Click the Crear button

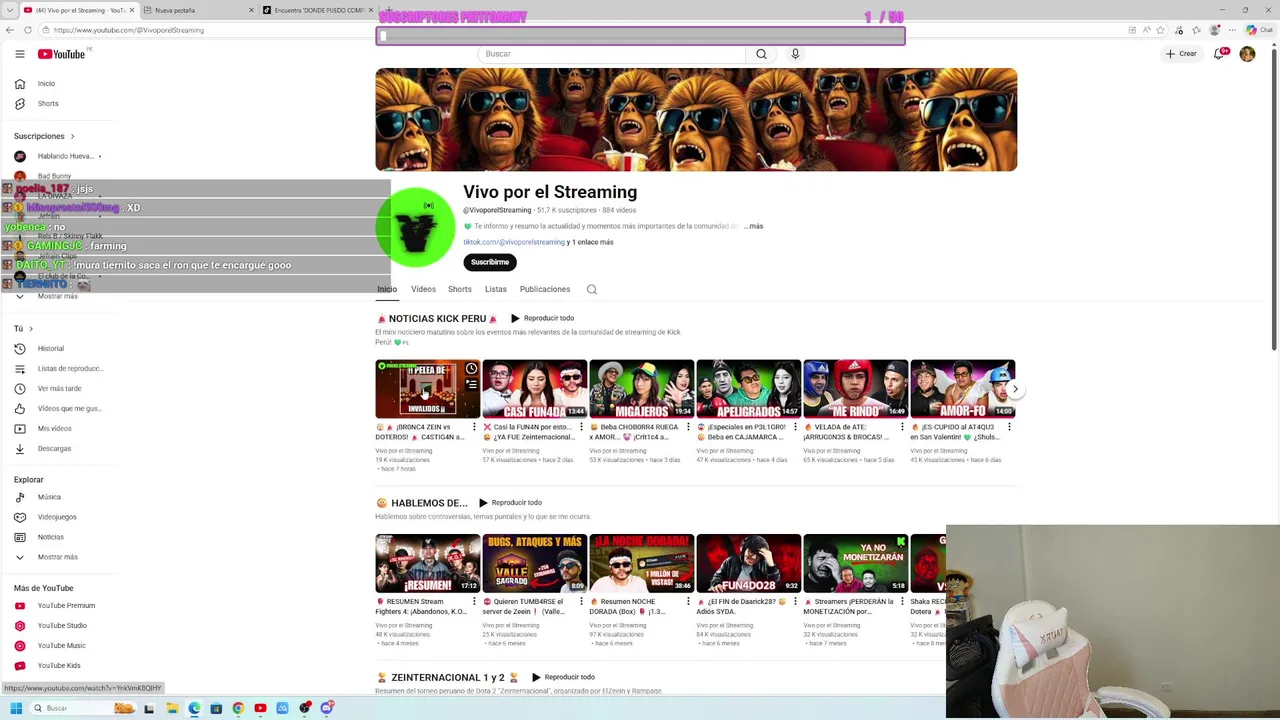(x=1181, y=54)
